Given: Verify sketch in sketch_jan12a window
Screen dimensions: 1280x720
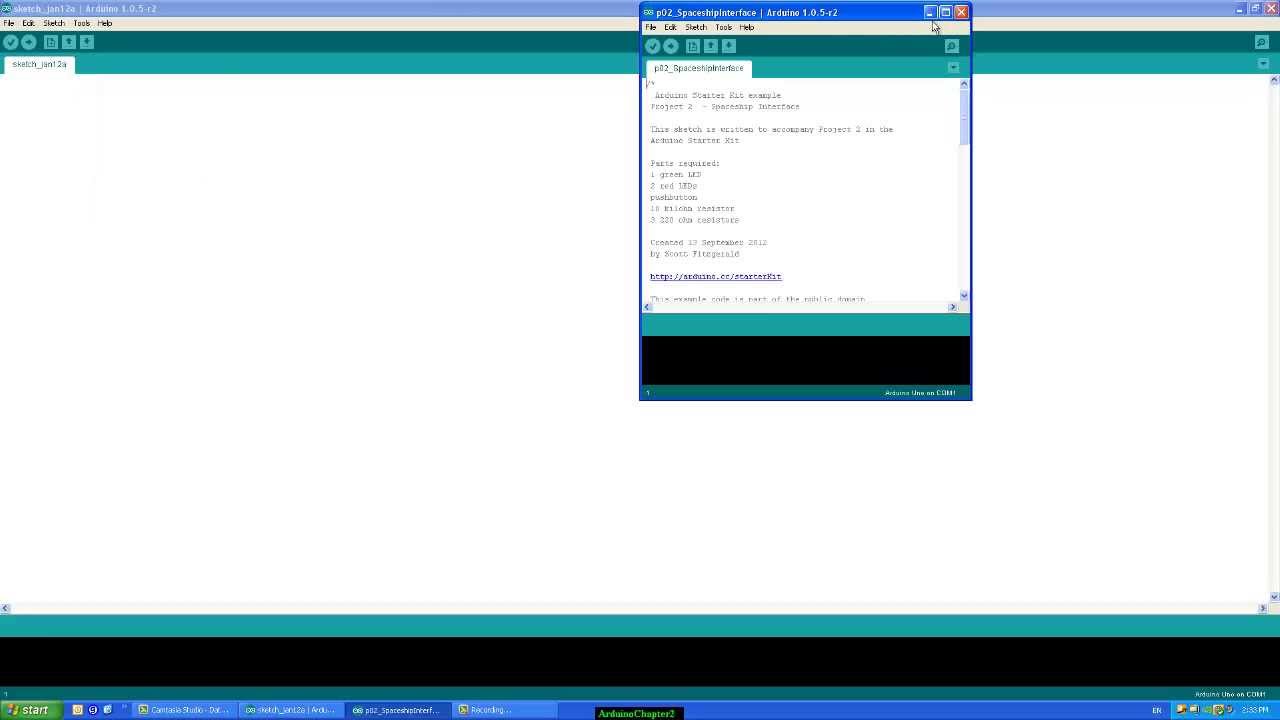Looking at the screenshot, I should coord(10,42).
